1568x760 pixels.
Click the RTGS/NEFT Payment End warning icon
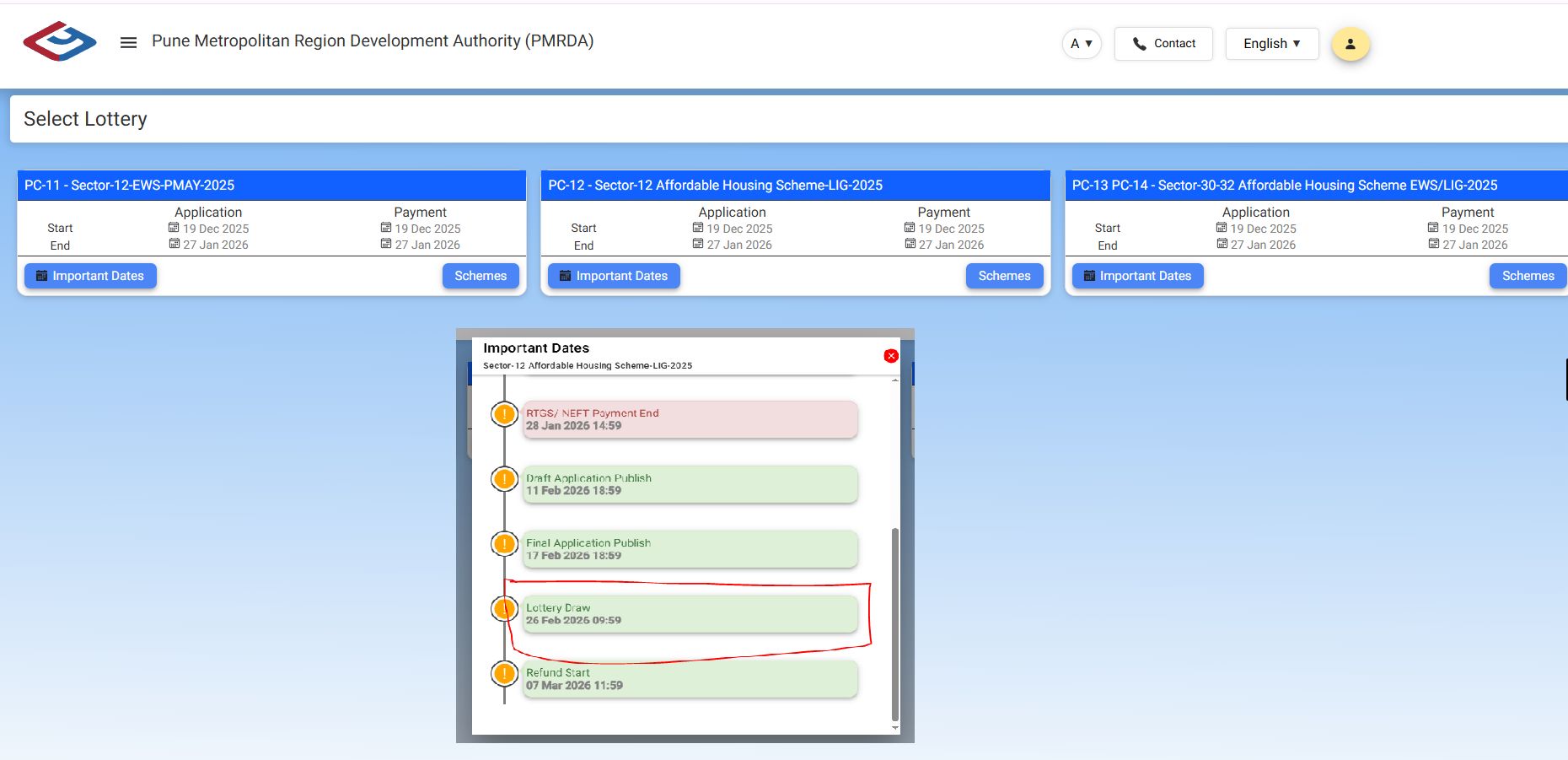click(504, 414)
